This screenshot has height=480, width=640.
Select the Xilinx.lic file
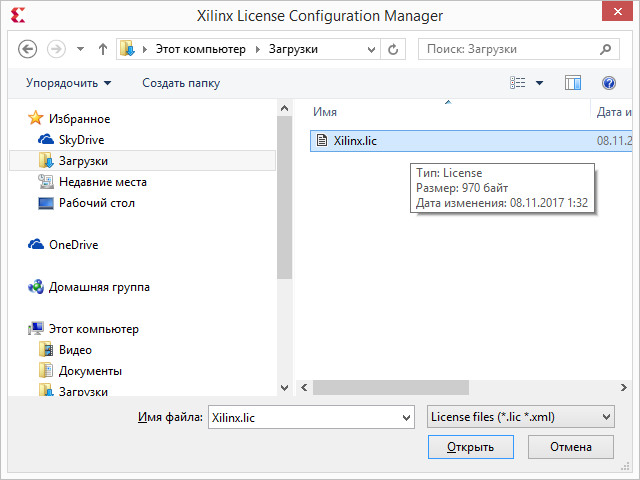tap(471, 141)
